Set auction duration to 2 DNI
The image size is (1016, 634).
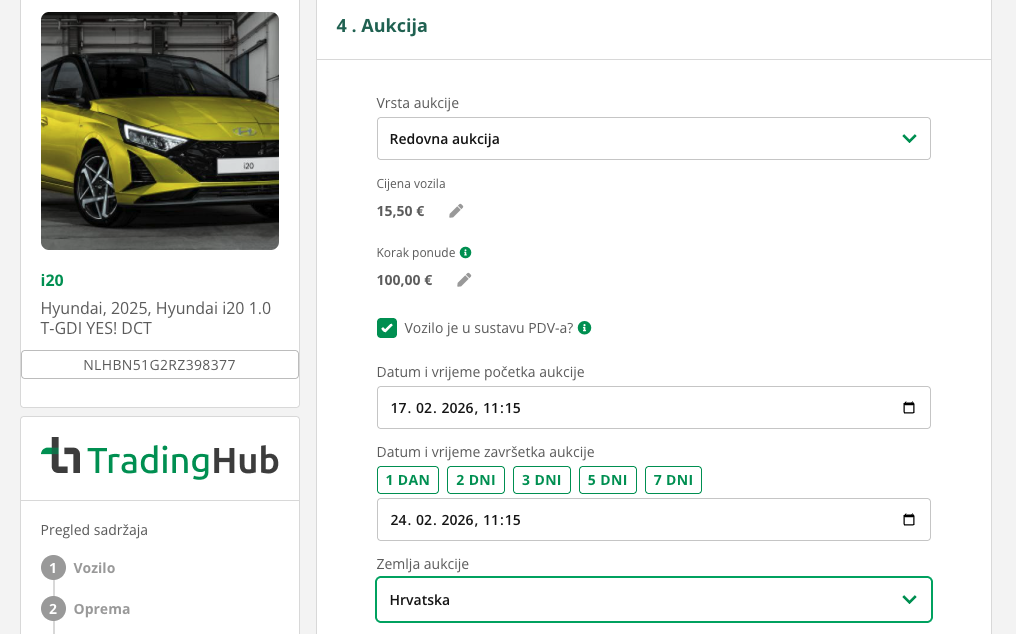476,480
